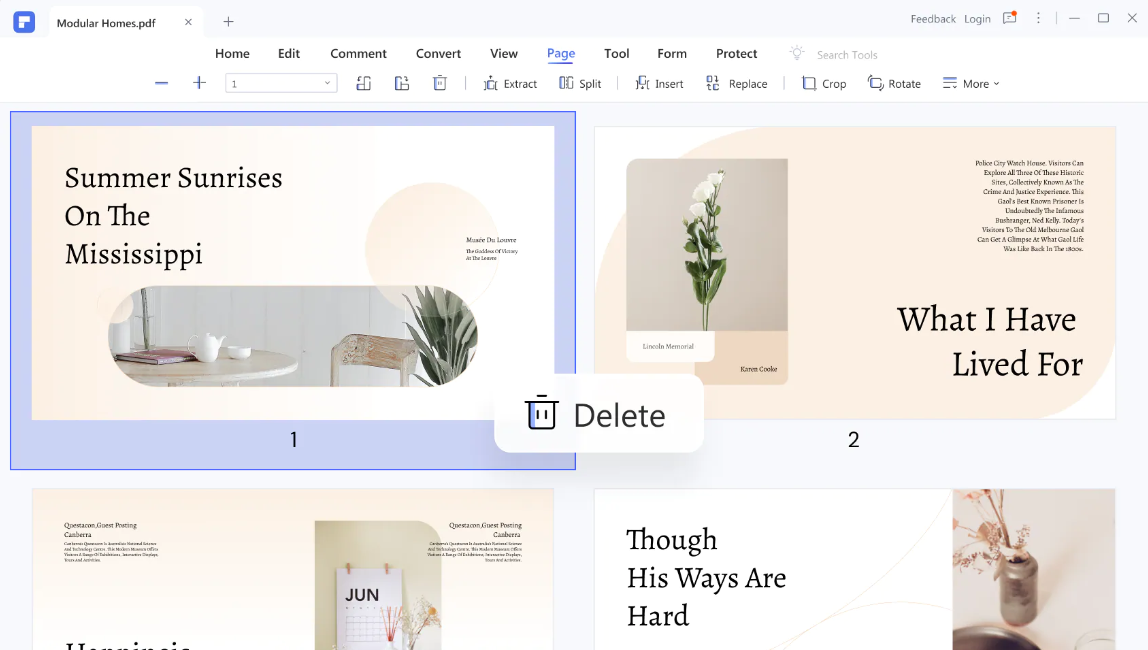
Task: Expand the More options dropdown
Action: (971, 84)
